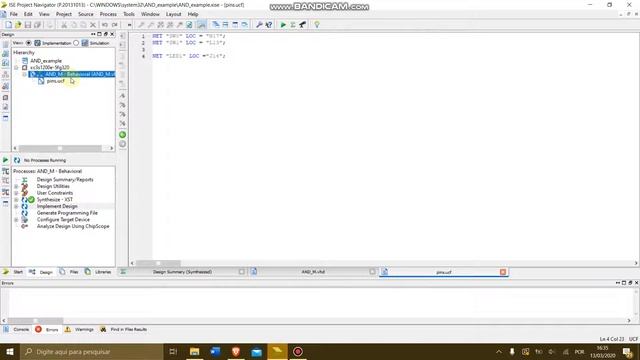This screenshot has width=640, height=360.
Task: Click the Cut scissors toolbar icon
Action: [64, 25]
